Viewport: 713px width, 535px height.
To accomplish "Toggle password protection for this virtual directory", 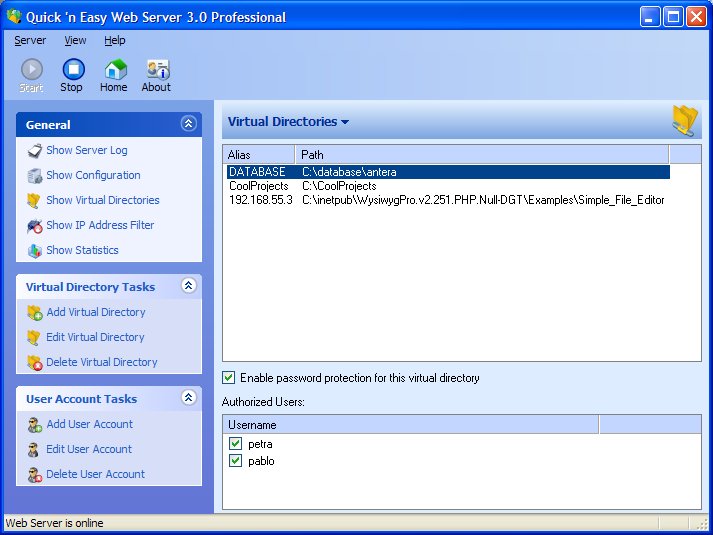I will (229, 378).
